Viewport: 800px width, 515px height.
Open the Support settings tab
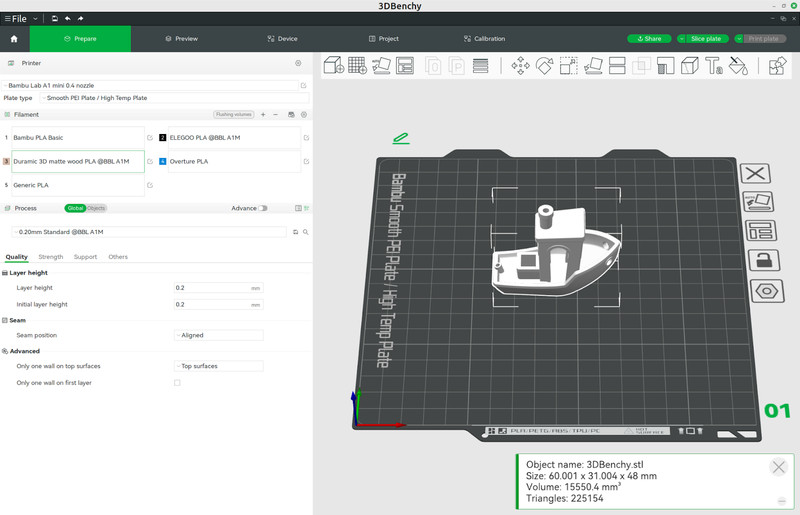click(x=85, y=257)
